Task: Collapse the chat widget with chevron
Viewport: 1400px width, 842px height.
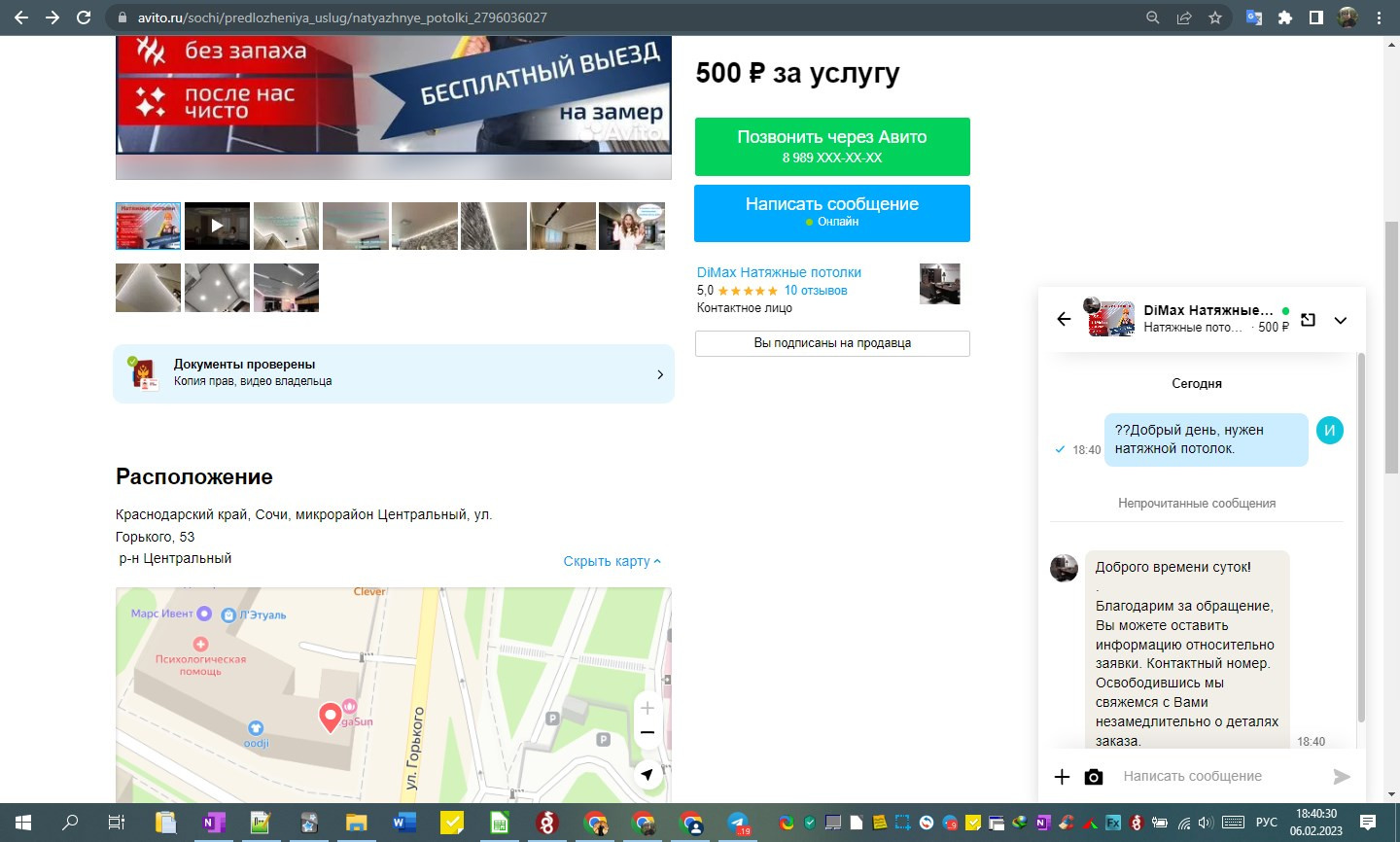Action: 1341,320
